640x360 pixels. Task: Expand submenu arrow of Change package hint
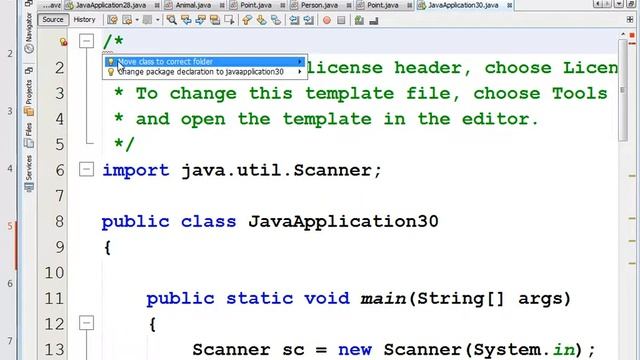300,72
